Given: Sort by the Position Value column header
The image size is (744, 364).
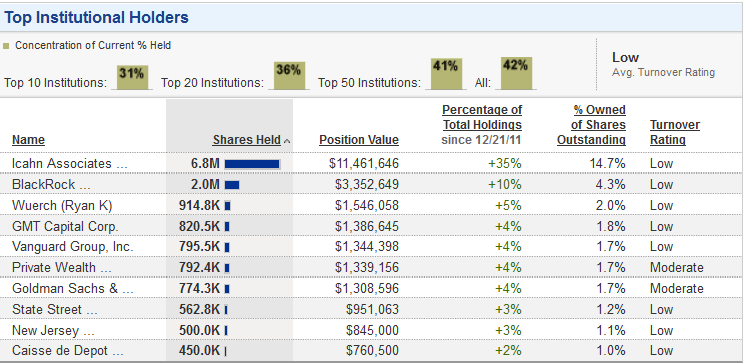Looking at the screenshot, I should 359,140.
